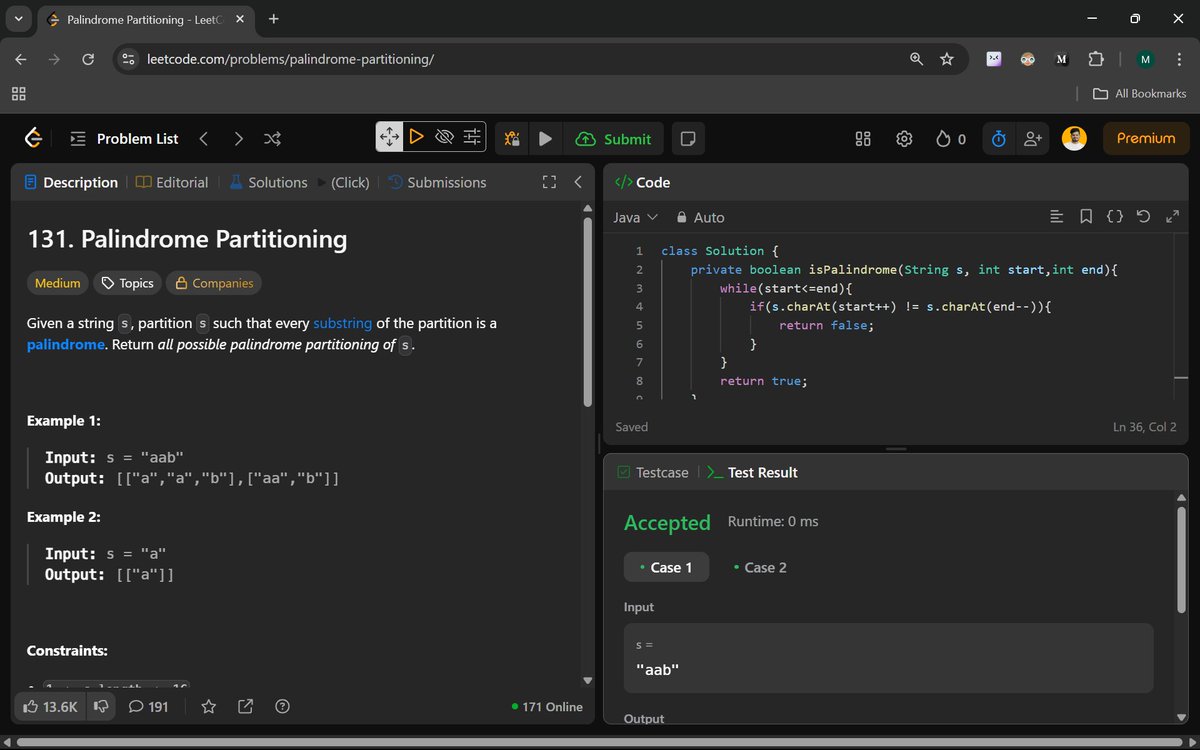Click the streak flame counter
Image resolution: width=1200 pixels, height=750 pixels.
click(x=951, y=139)
